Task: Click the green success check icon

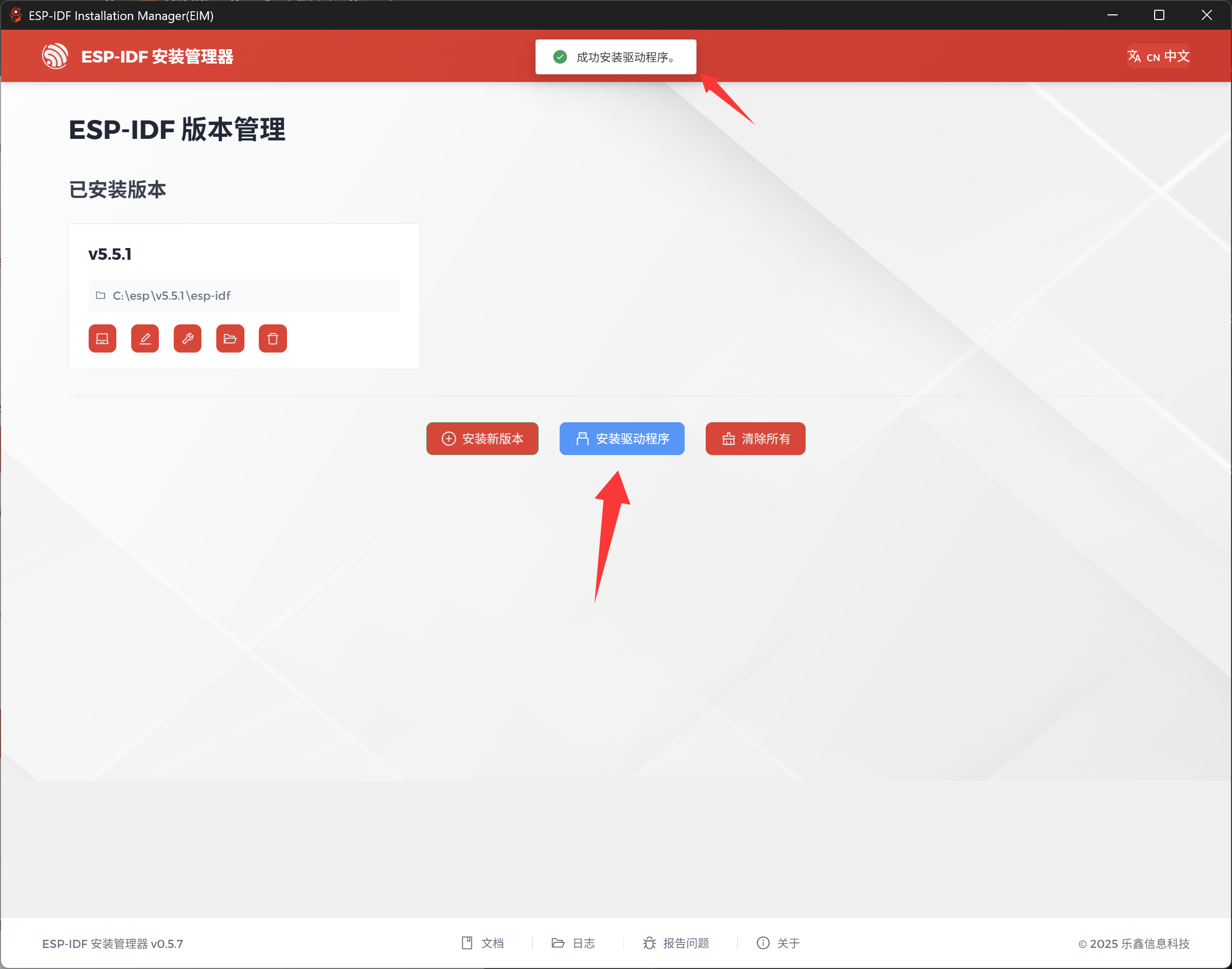Action: (560, 57)
